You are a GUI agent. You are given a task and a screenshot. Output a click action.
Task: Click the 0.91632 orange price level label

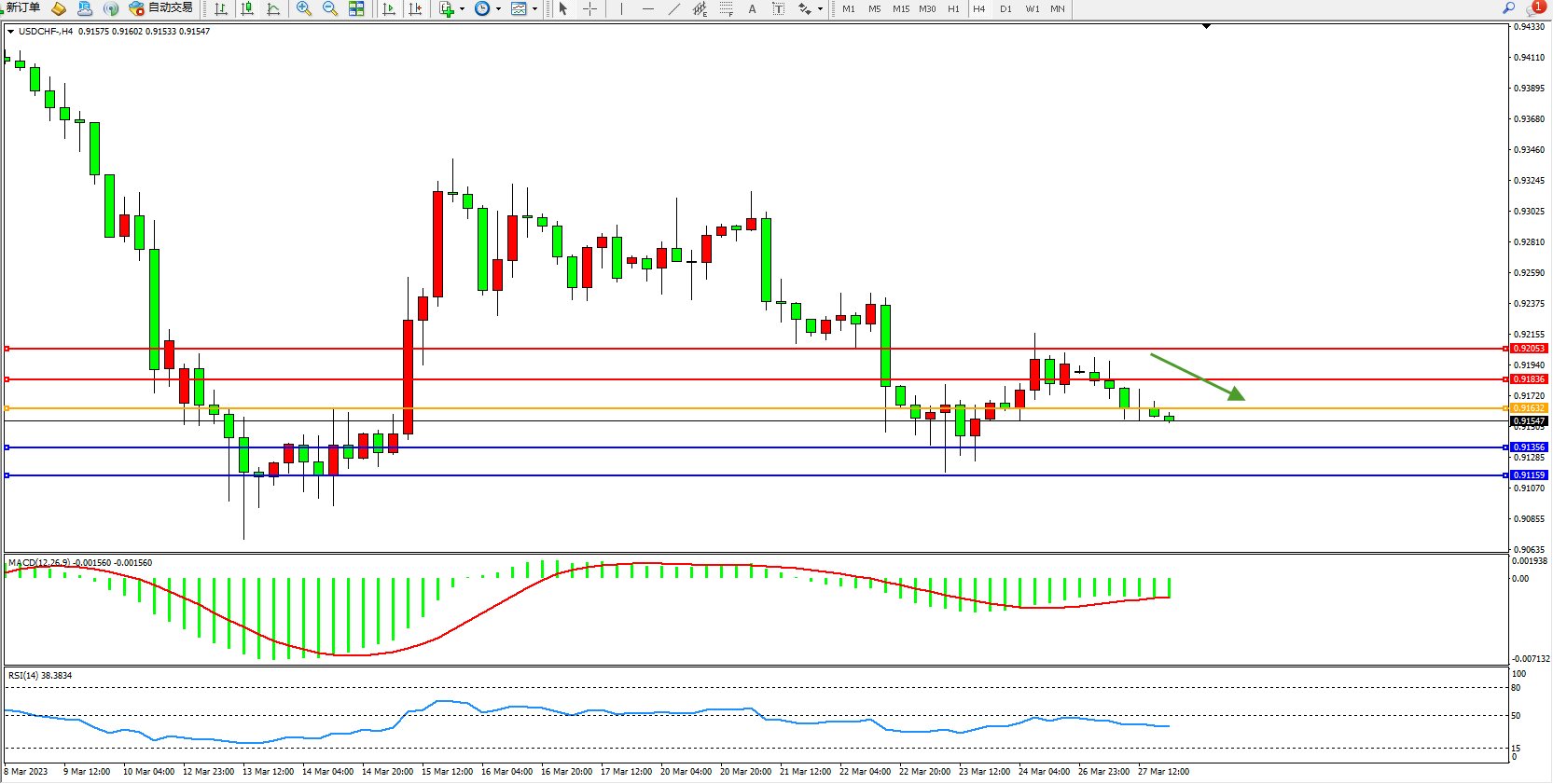pos(1529,408)
